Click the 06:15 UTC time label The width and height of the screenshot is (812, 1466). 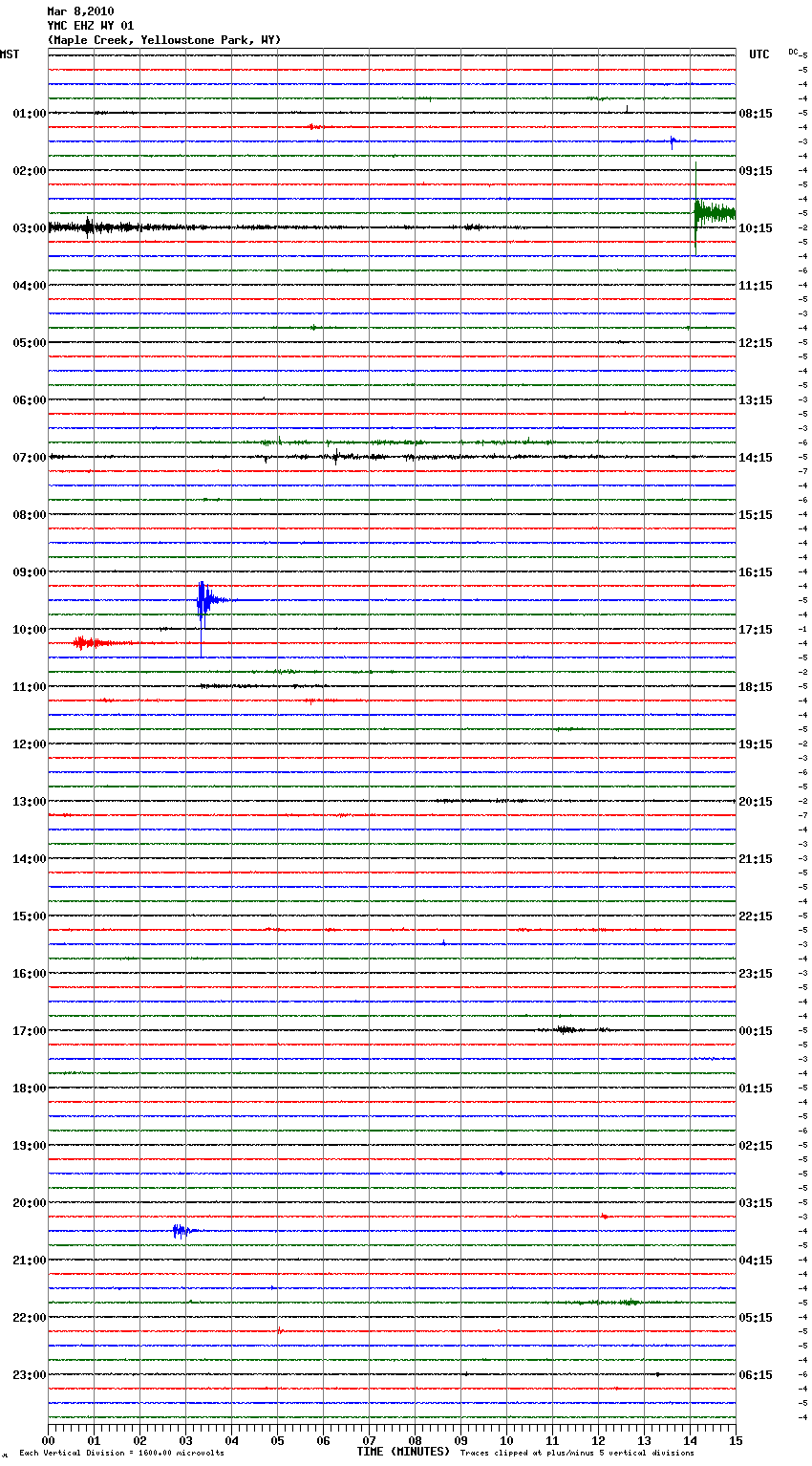[x=756, y=1375]
